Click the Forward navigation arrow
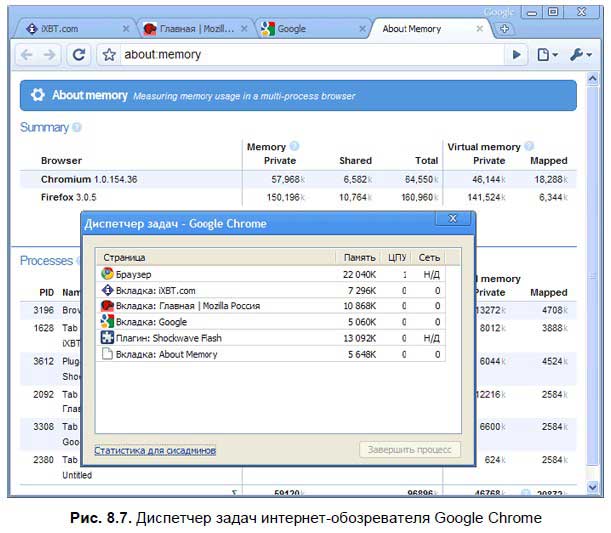Viewport: 611px width, 533px height. (50, 55)
